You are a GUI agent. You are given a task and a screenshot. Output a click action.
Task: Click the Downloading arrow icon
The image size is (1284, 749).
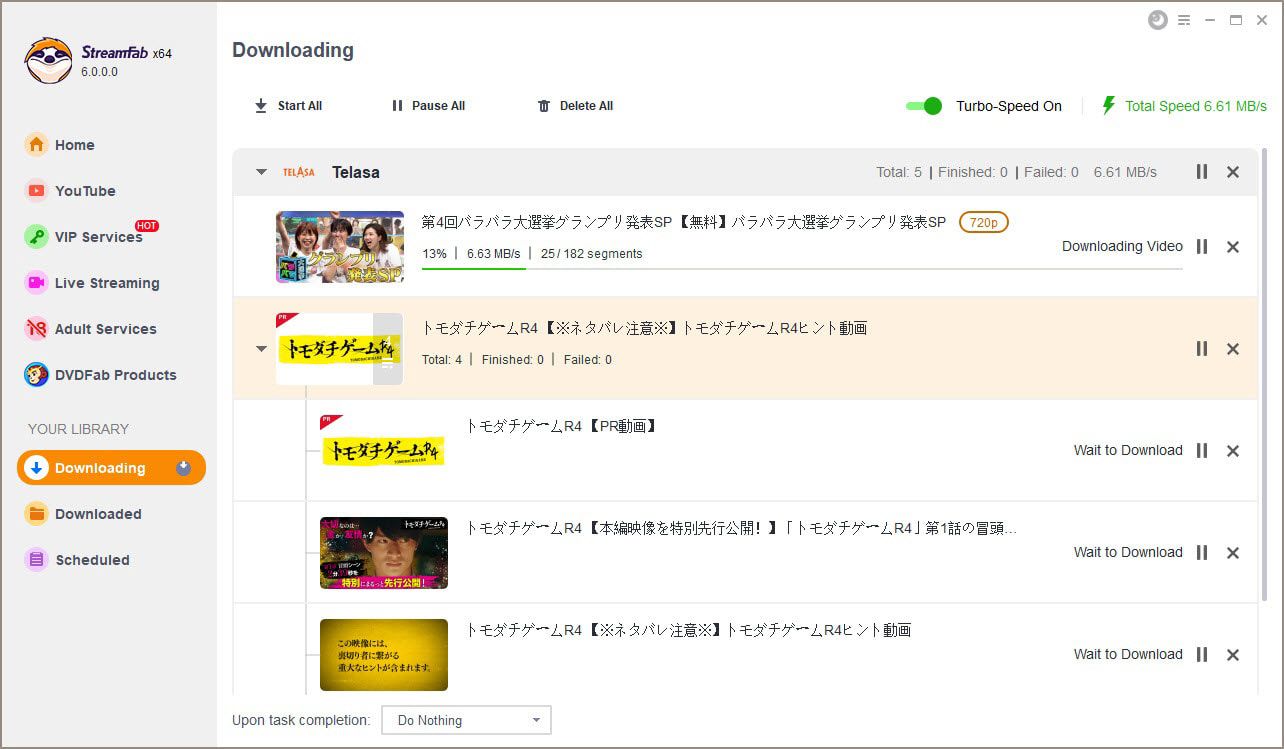36,468
